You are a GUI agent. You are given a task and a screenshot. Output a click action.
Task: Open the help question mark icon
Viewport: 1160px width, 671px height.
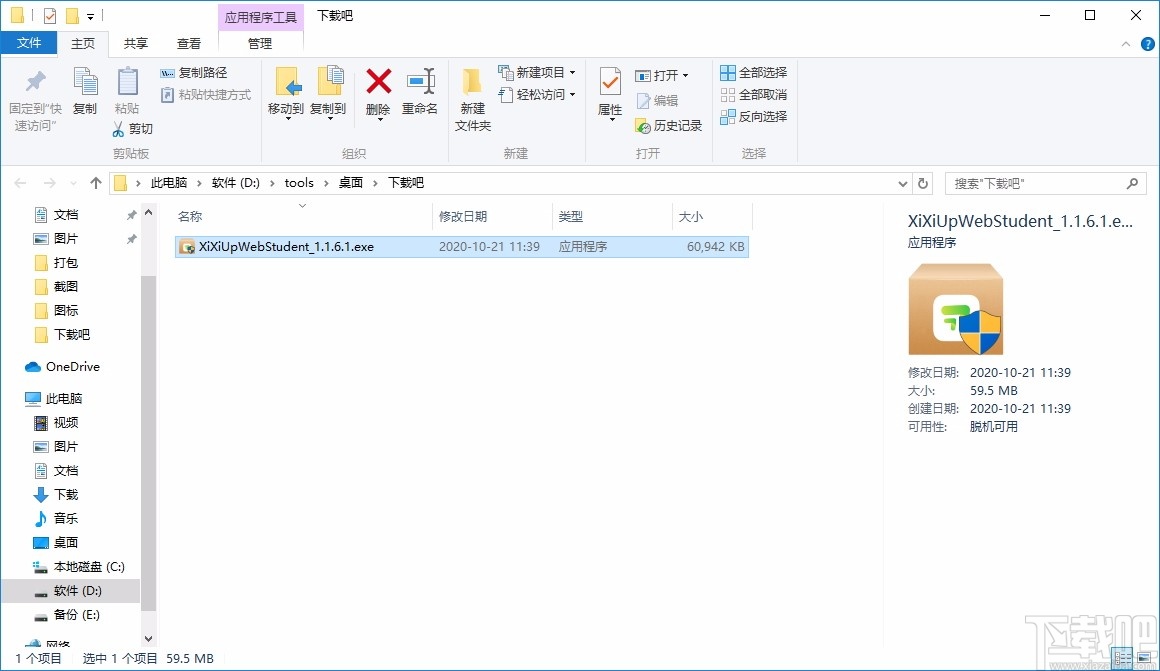[1148, 44]
